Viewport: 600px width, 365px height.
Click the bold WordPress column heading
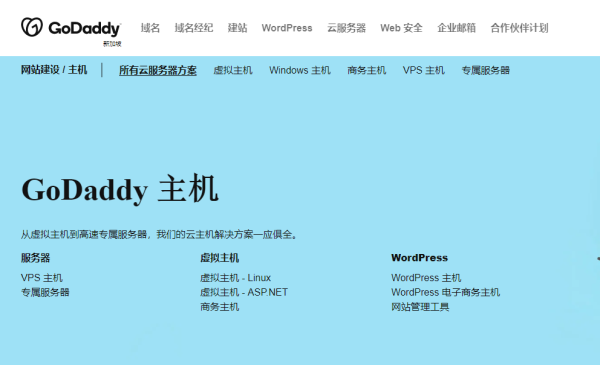pyautogui.click(x=419, y=258)
